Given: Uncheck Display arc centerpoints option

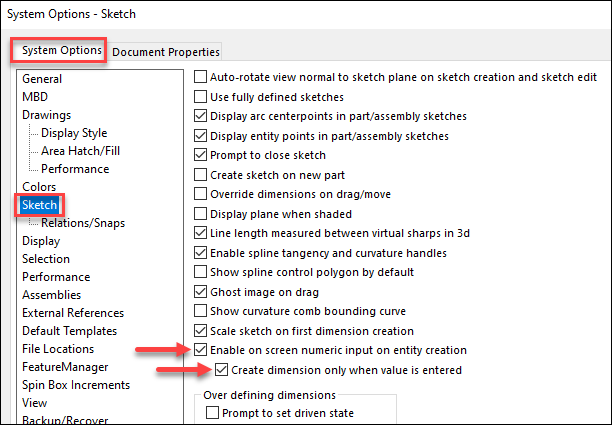Looking at the screenshot, I should (x=200, y=116).
